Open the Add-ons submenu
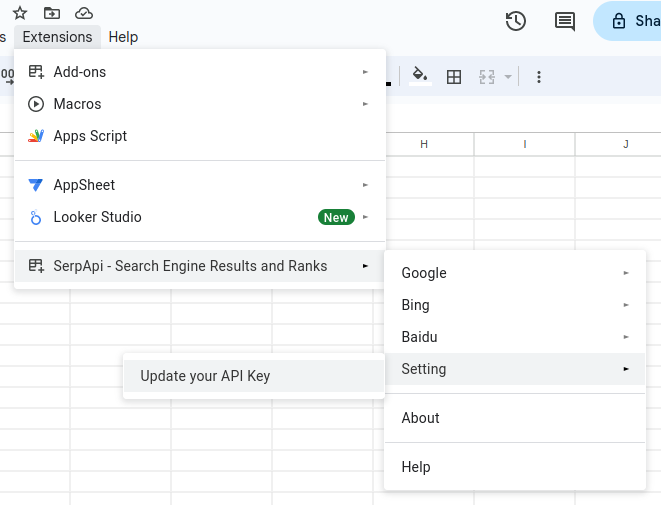 (x=200, y=72)
